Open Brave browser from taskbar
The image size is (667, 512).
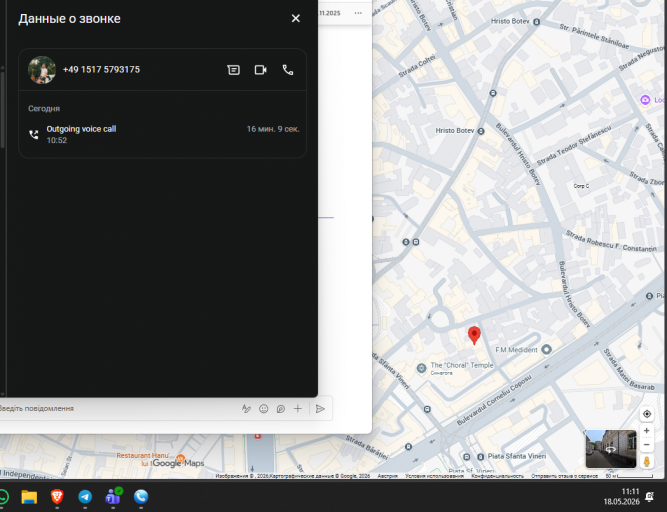(x=57, y=497)
